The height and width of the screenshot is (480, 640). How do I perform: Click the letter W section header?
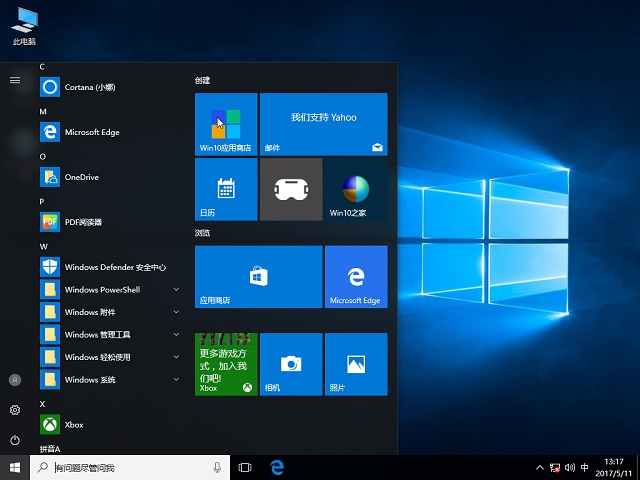[43, 247]
